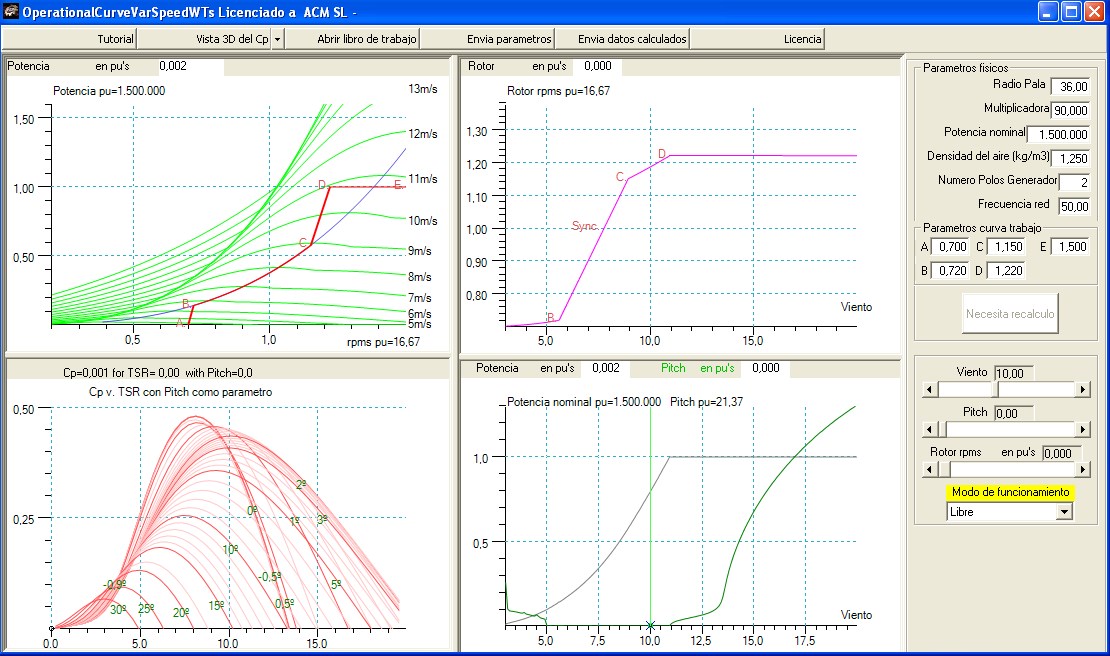The width and height of the screenshot is (1110, 656).
Task: Click right arrow of Rotor rpms slider
Action: coord(1082,469)
